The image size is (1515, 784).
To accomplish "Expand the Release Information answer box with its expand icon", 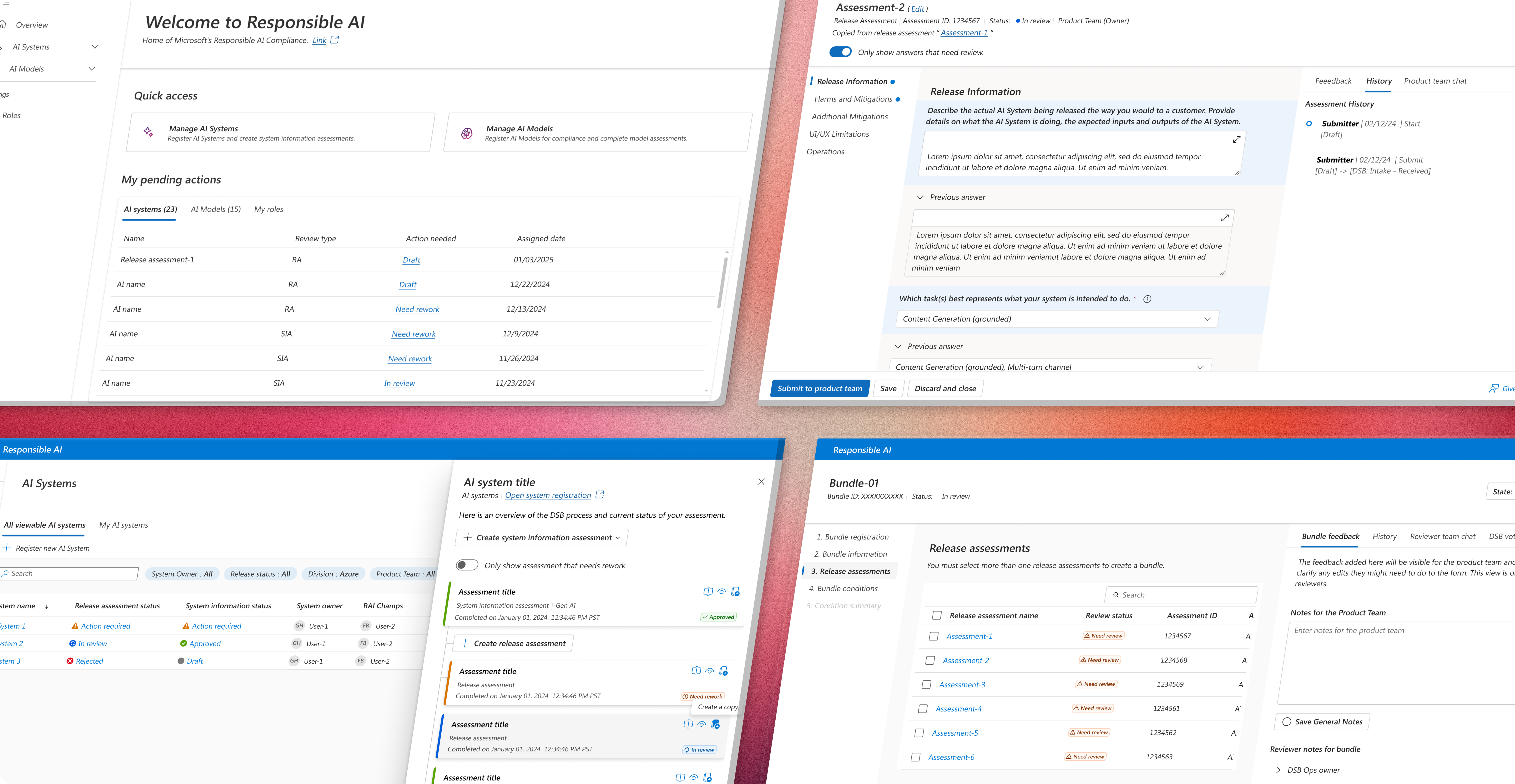I will [1237, 140].
